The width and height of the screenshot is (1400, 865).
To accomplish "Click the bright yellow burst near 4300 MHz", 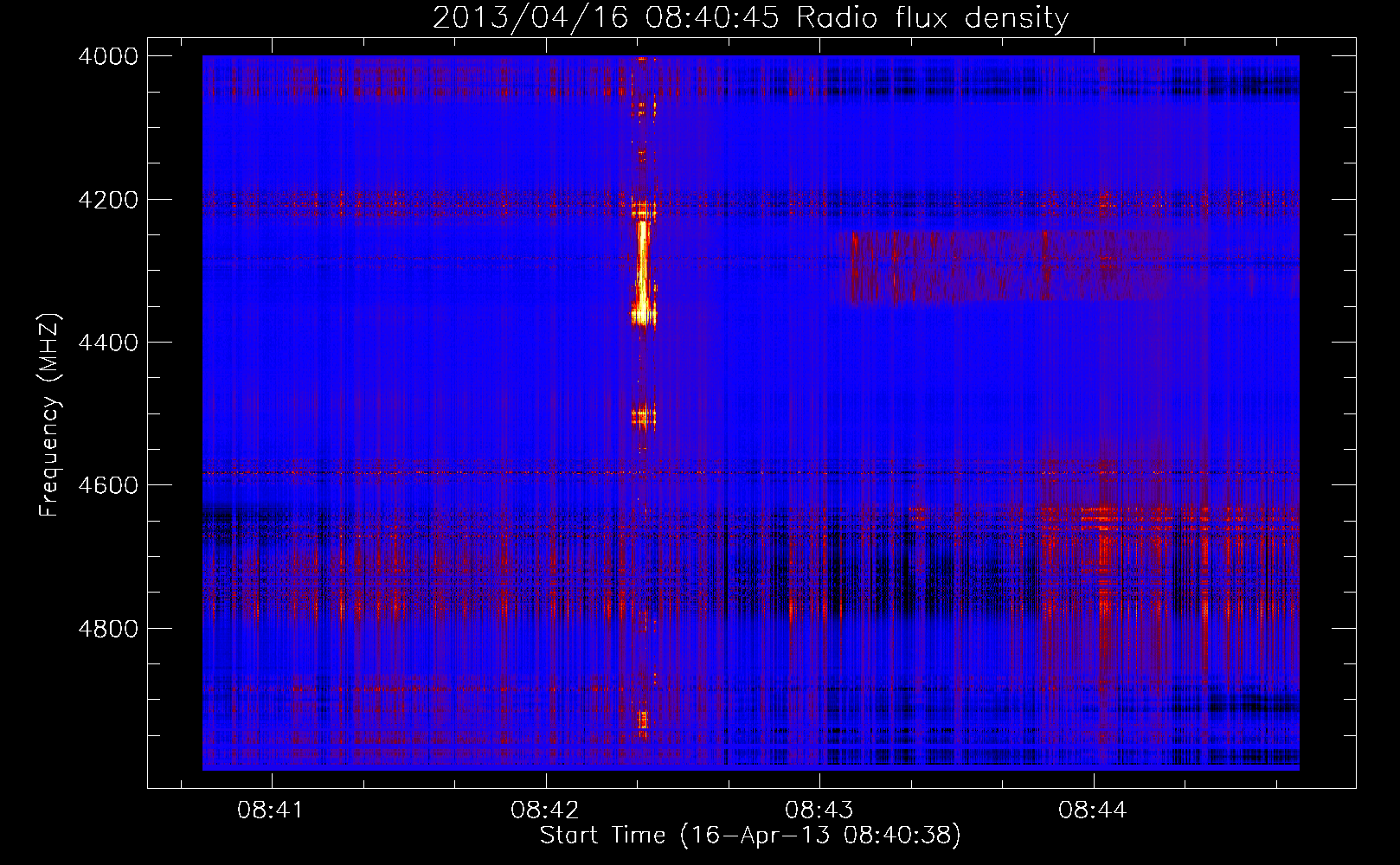I will 643,272.
